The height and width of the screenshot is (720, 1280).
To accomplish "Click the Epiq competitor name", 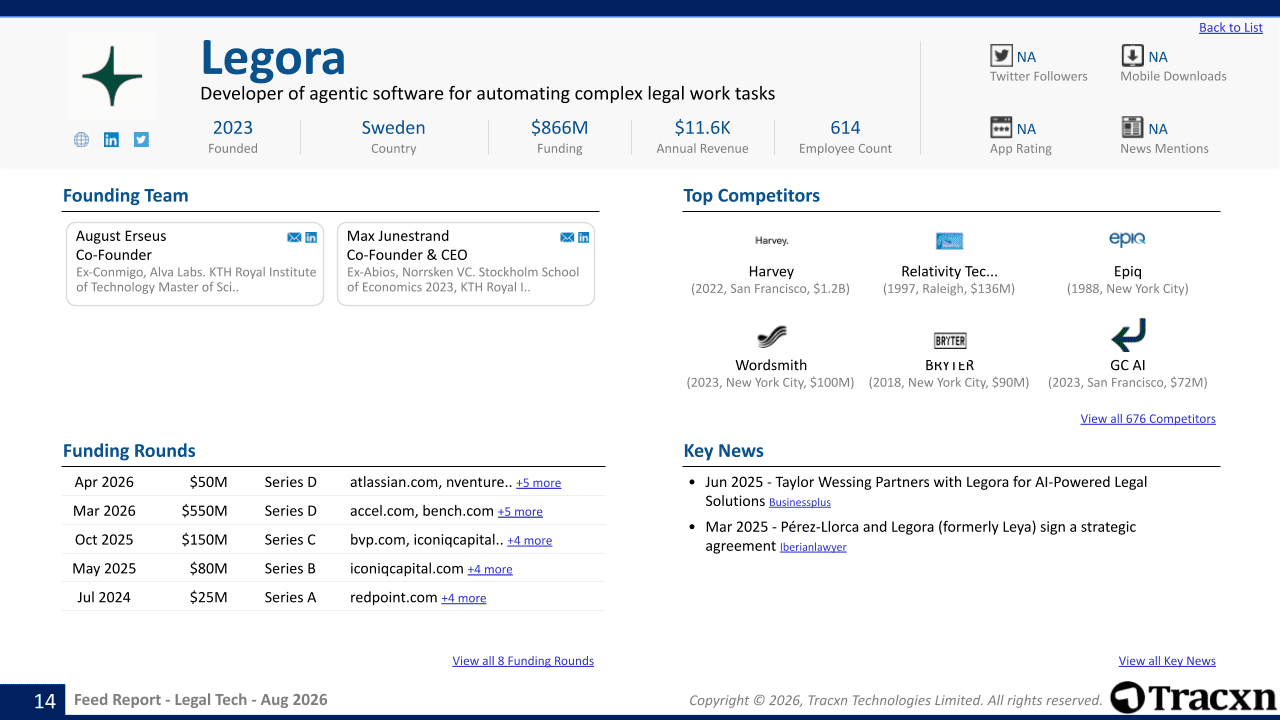I will click(x=1128, y=271).
